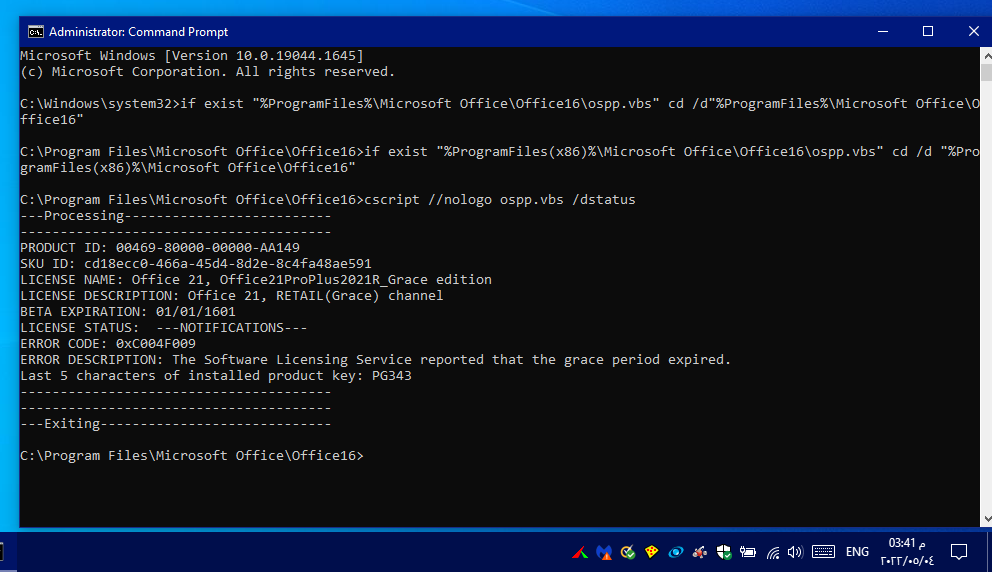Screen dimensions: 992x572
Task: Minimize the Command Prompt window
Action: (883, 32)
